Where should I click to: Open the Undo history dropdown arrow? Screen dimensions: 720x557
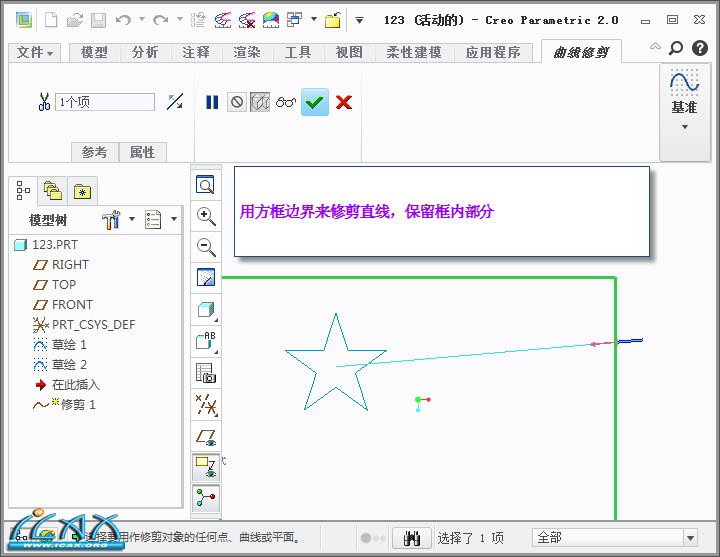click(142, 19)
